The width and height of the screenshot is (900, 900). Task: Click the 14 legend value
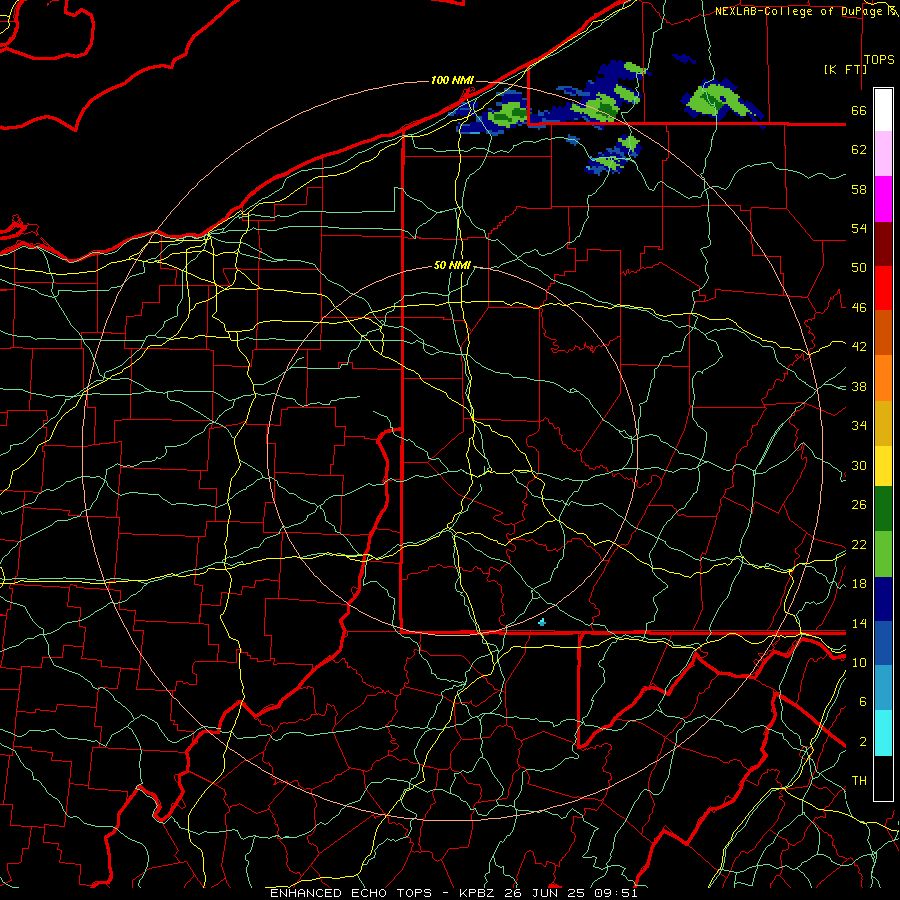[x=859, y=623]
